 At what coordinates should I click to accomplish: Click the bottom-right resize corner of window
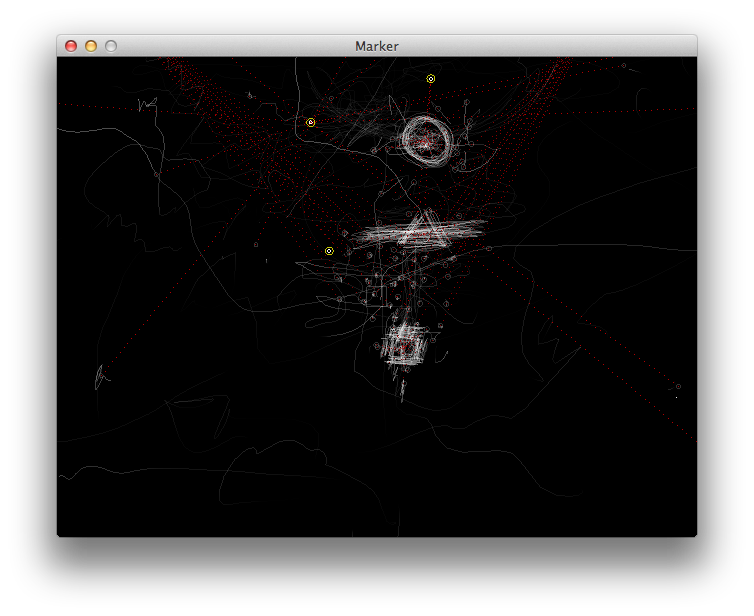(x=693, y=534)
